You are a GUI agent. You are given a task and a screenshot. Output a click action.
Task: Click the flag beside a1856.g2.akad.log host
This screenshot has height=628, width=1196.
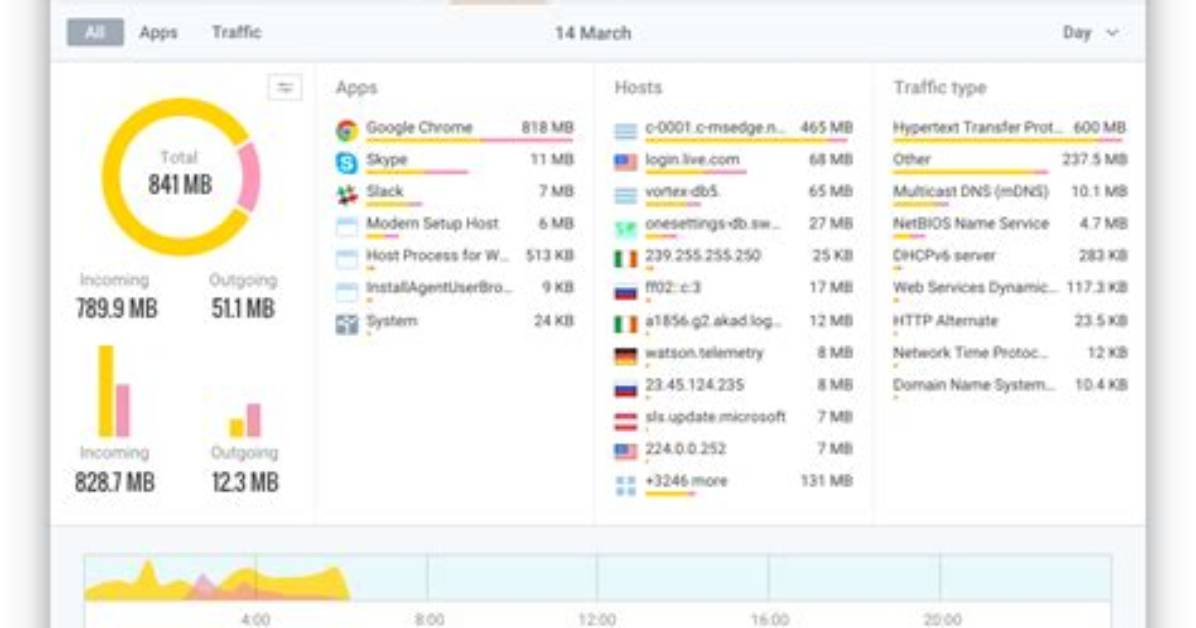tap(625, 324)
